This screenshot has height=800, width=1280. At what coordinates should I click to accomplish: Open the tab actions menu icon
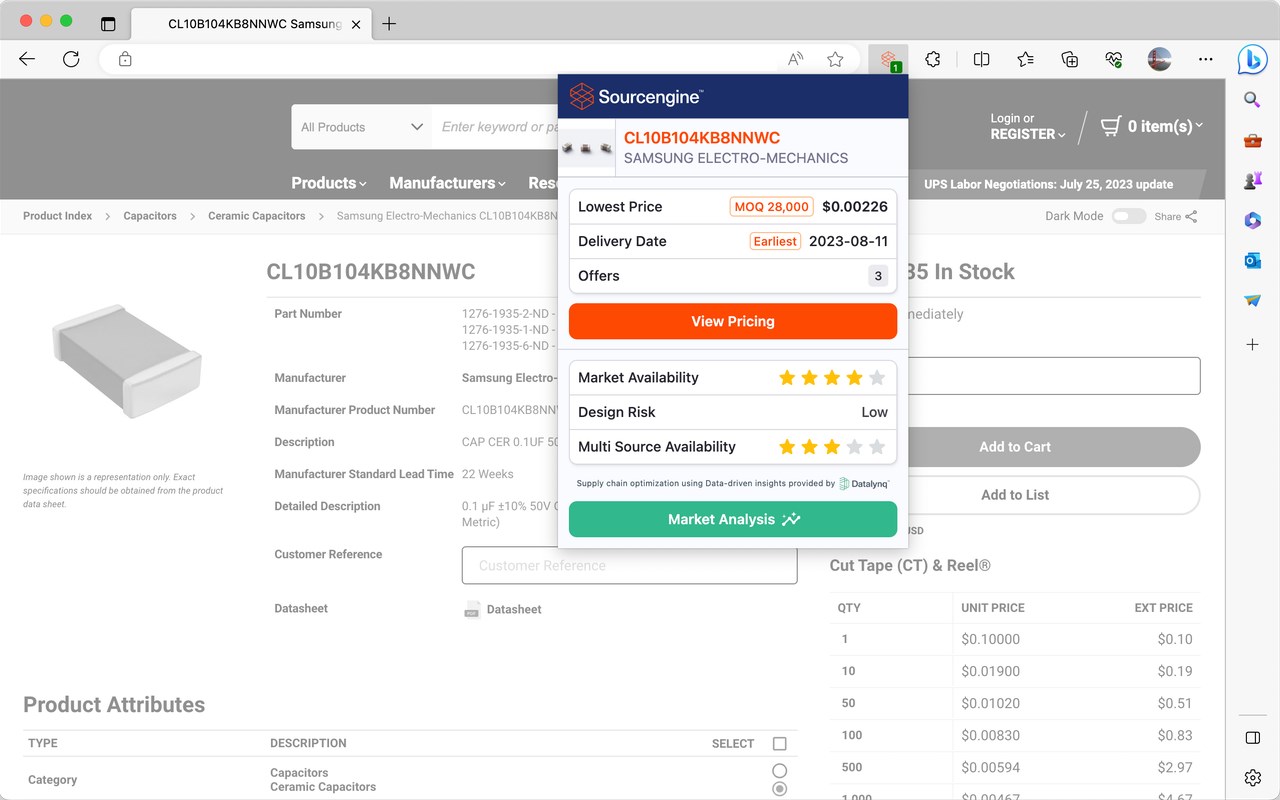(108, 24)
